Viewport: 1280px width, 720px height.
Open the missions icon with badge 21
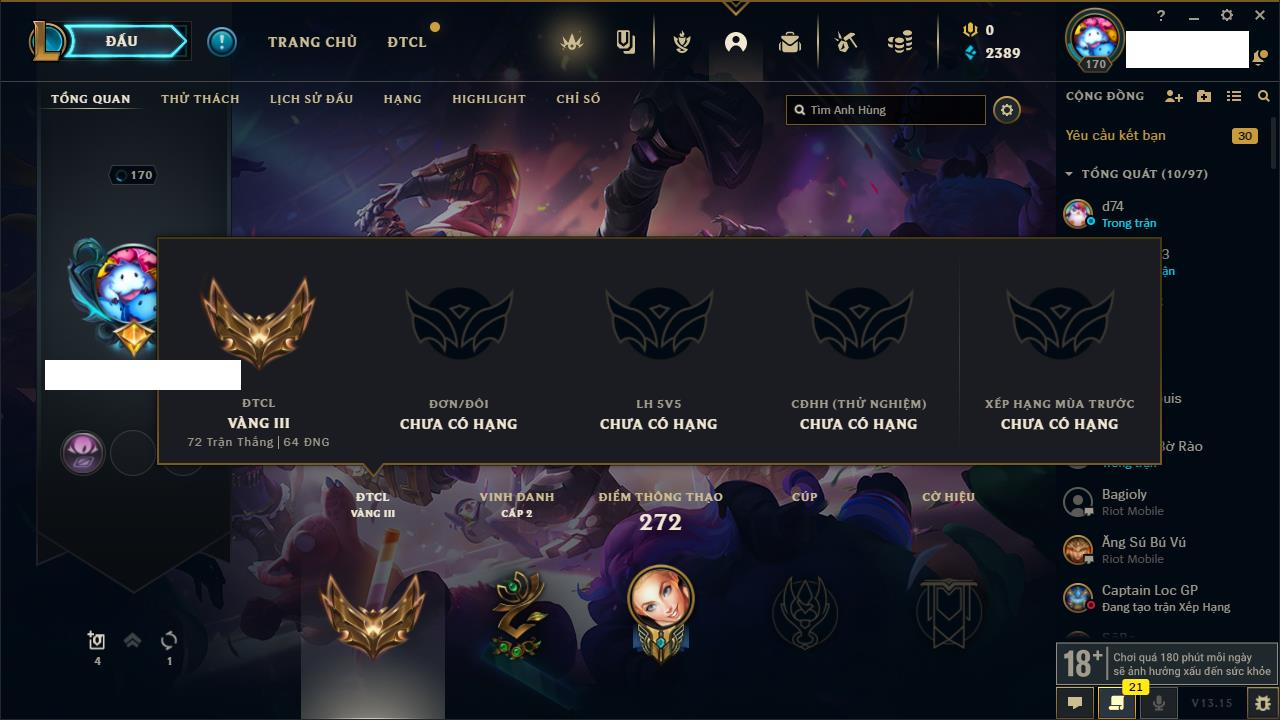pyautogui.click(x=1117, y=703)
